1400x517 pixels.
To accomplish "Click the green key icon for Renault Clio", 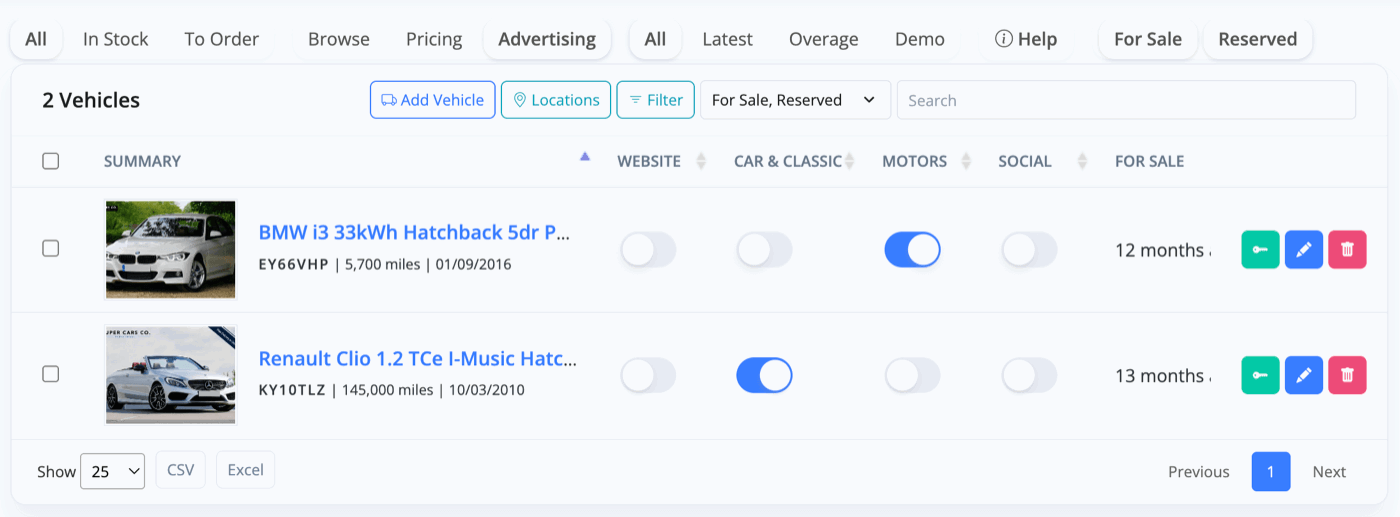I will coord(1260,375).
